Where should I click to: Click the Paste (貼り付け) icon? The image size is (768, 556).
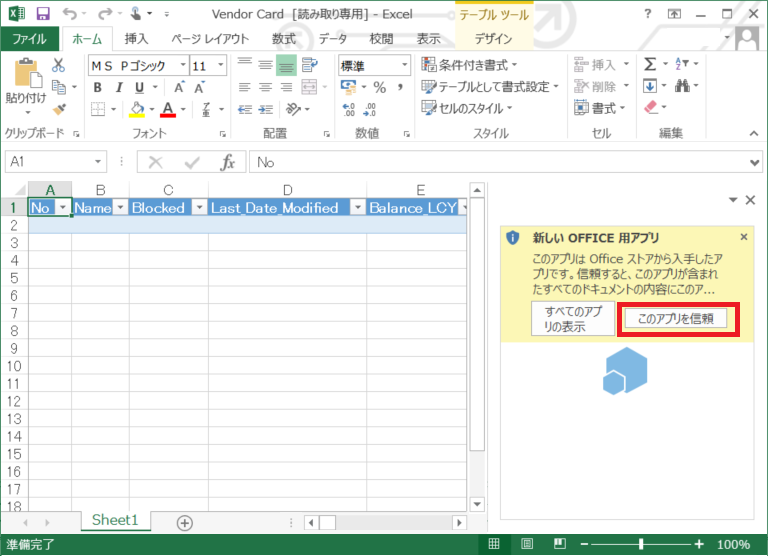tap(27, 73)
